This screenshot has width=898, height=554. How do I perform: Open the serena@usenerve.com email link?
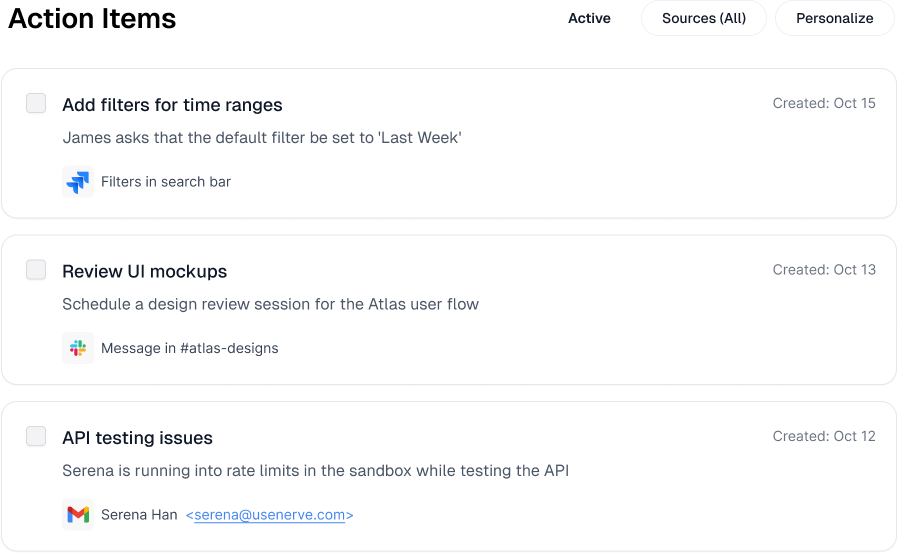pyautogui.click(x=269, y=515)
